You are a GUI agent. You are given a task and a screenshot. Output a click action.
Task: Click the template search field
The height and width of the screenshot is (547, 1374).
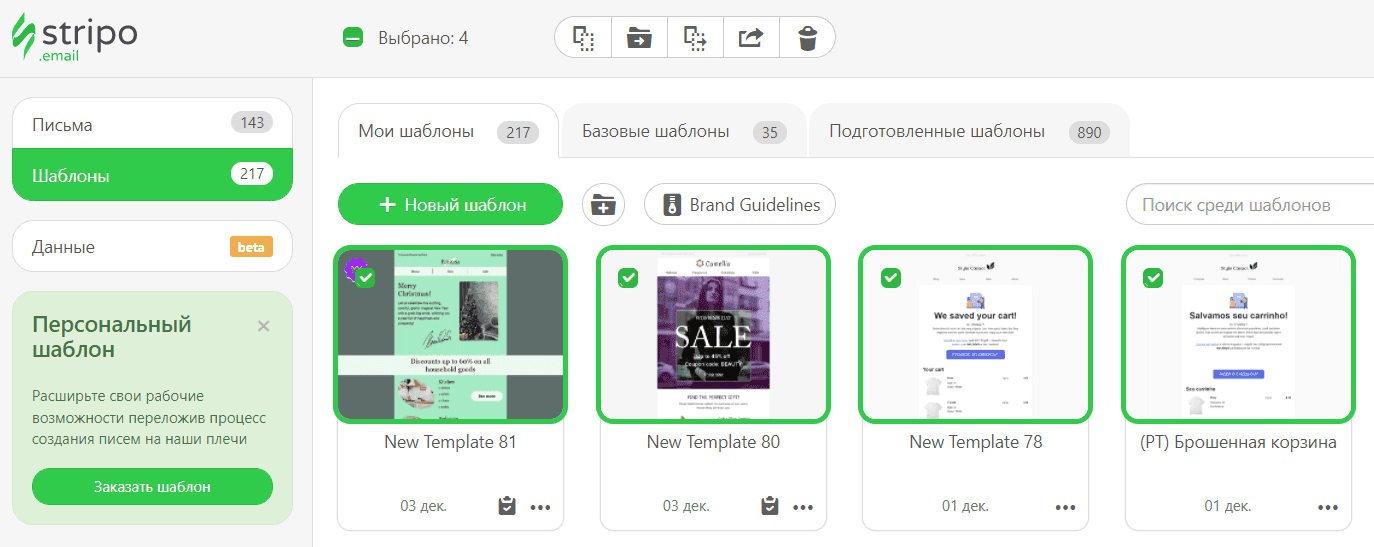(x=1250, y=205)
